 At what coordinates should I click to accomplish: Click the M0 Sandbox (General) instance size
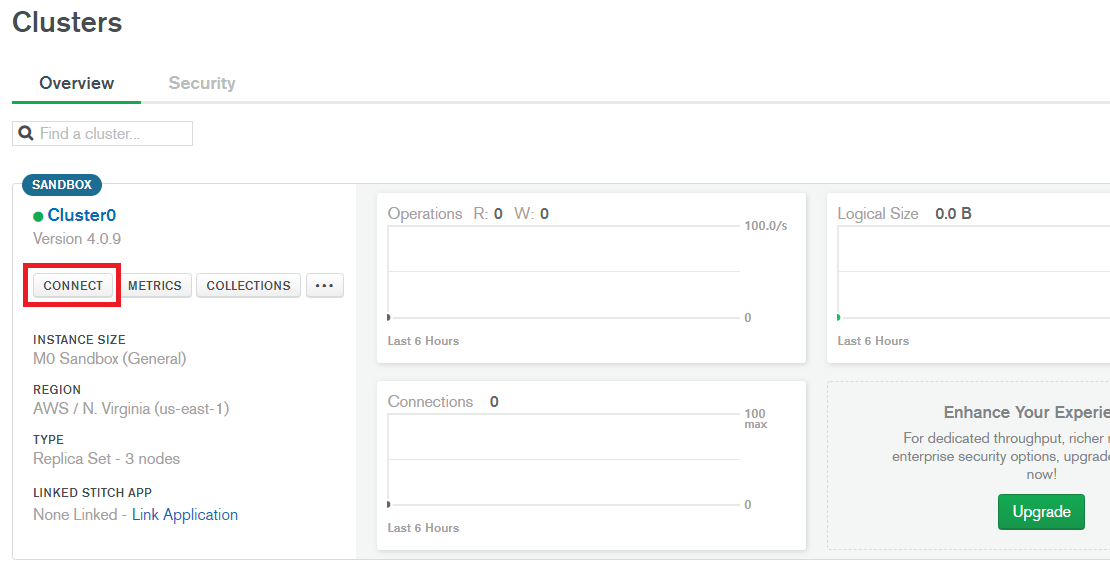pos(110,359)
